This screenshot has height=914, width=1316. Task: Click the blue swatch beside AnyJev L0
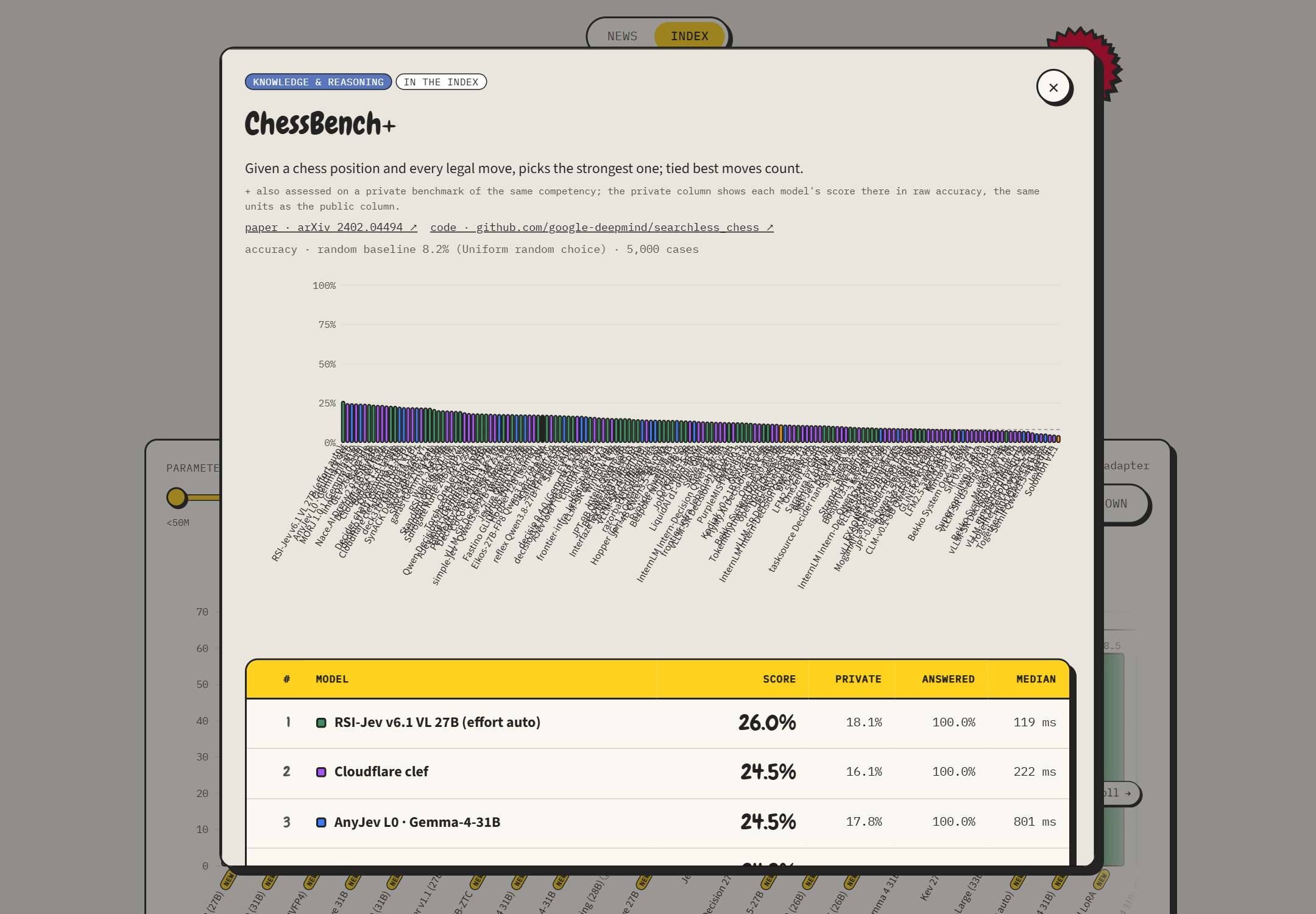pyautogui.click(x=321, y=822)
